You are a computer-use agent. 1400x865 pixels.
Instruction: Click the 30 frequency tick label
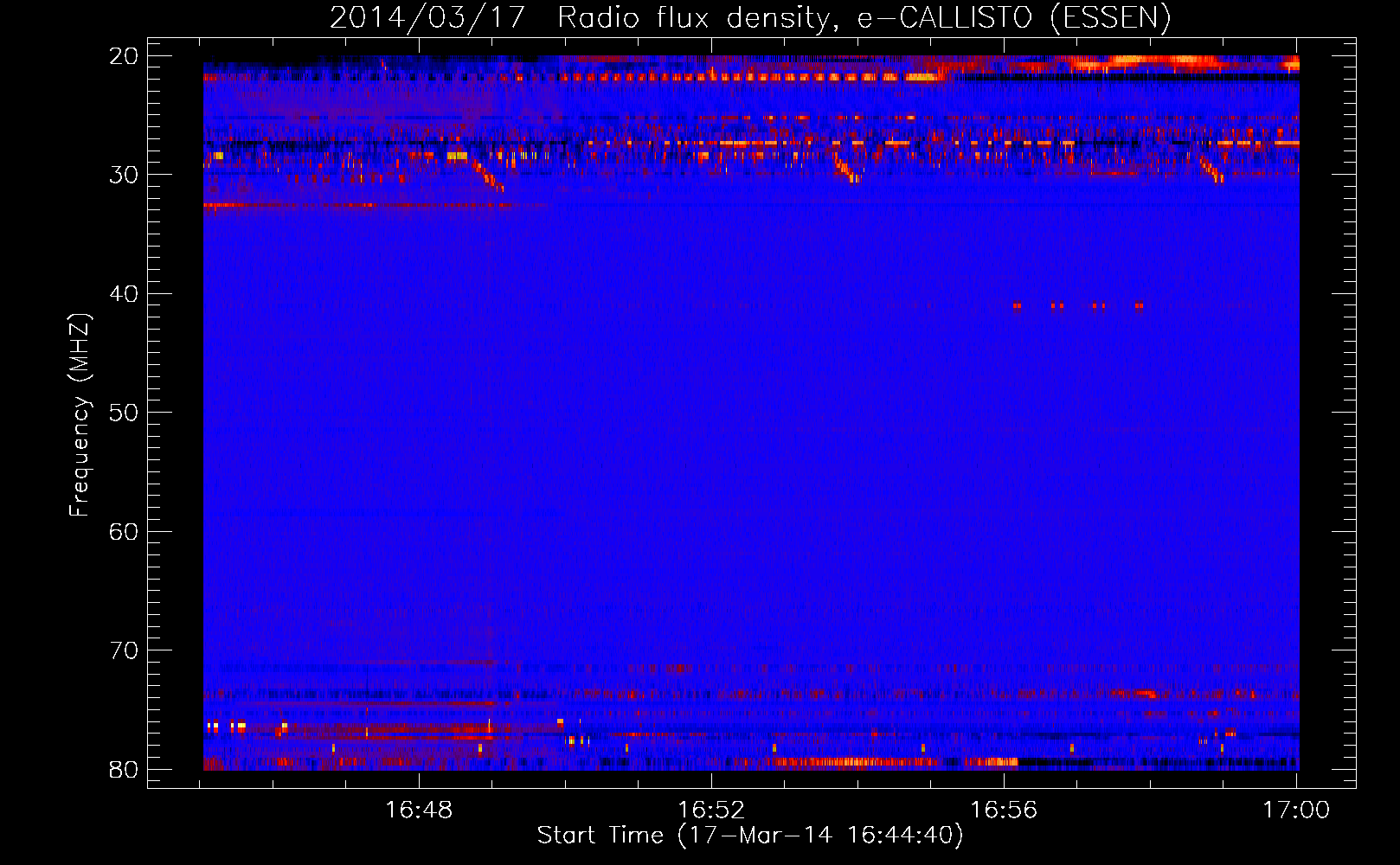124,175
